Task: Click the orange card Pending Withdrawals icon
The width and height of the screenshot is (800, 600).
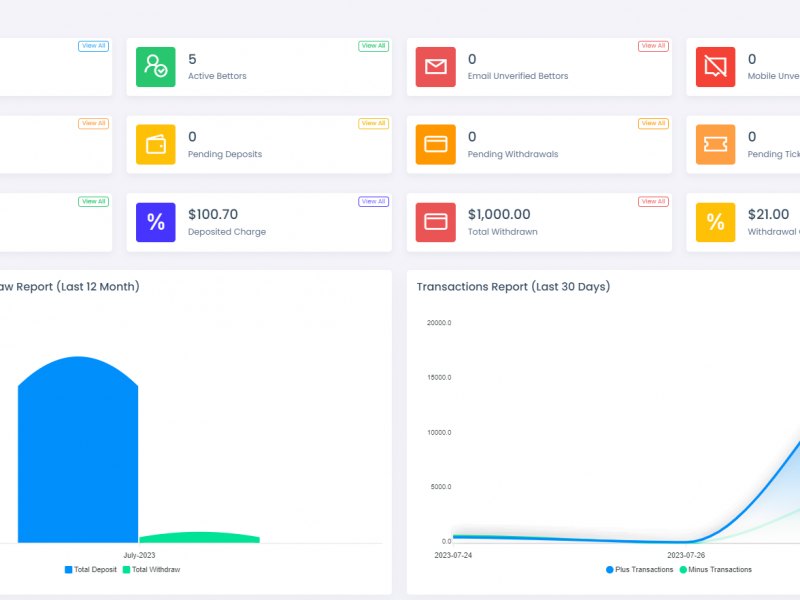Action: click(x=435, y=144)
